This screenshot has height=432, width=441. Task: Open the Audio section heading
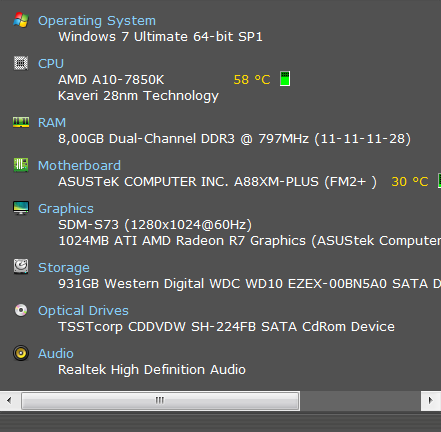(56, 353)
